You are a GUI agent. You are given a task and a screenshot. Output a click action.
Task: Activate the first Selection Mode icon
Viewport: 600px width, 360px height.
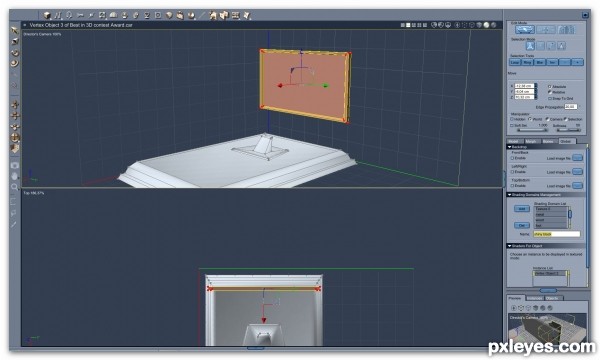pyautogui.click(x=530, y=46)
